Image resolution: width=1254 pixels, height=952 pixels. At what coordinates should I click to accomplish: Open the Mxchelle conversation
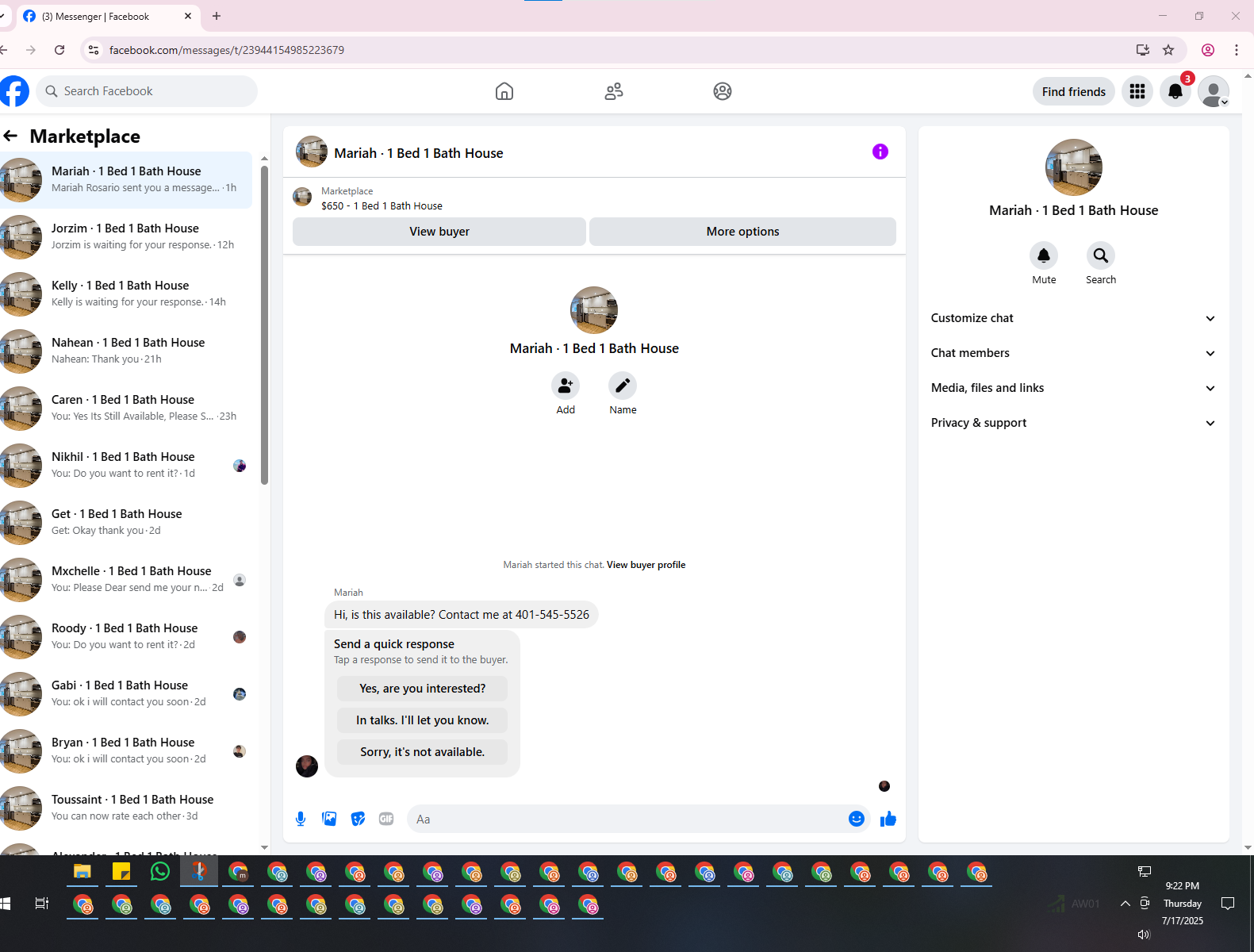126,580
